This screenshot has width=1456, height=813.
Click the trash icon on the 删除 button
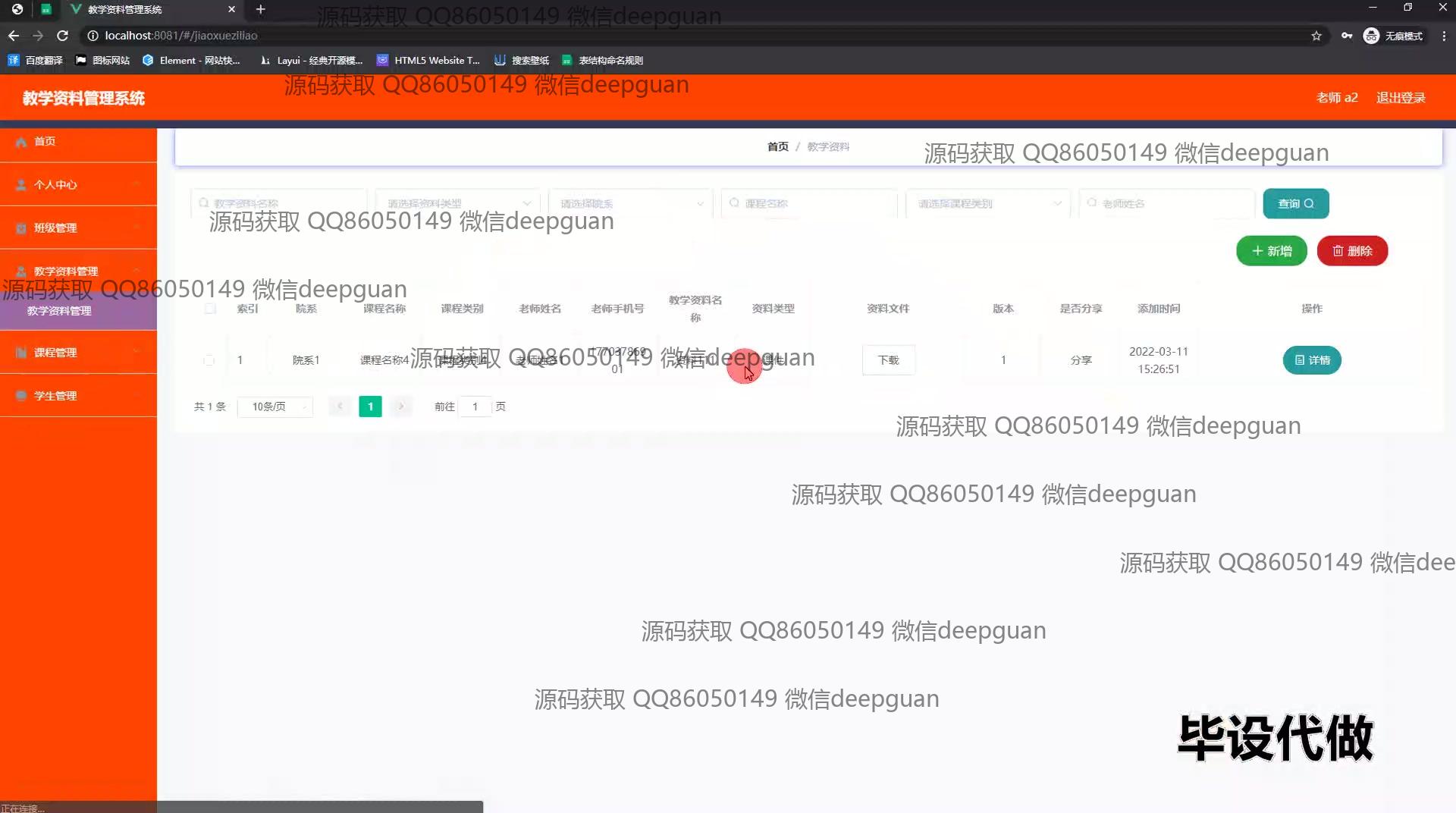(1338, 251)
